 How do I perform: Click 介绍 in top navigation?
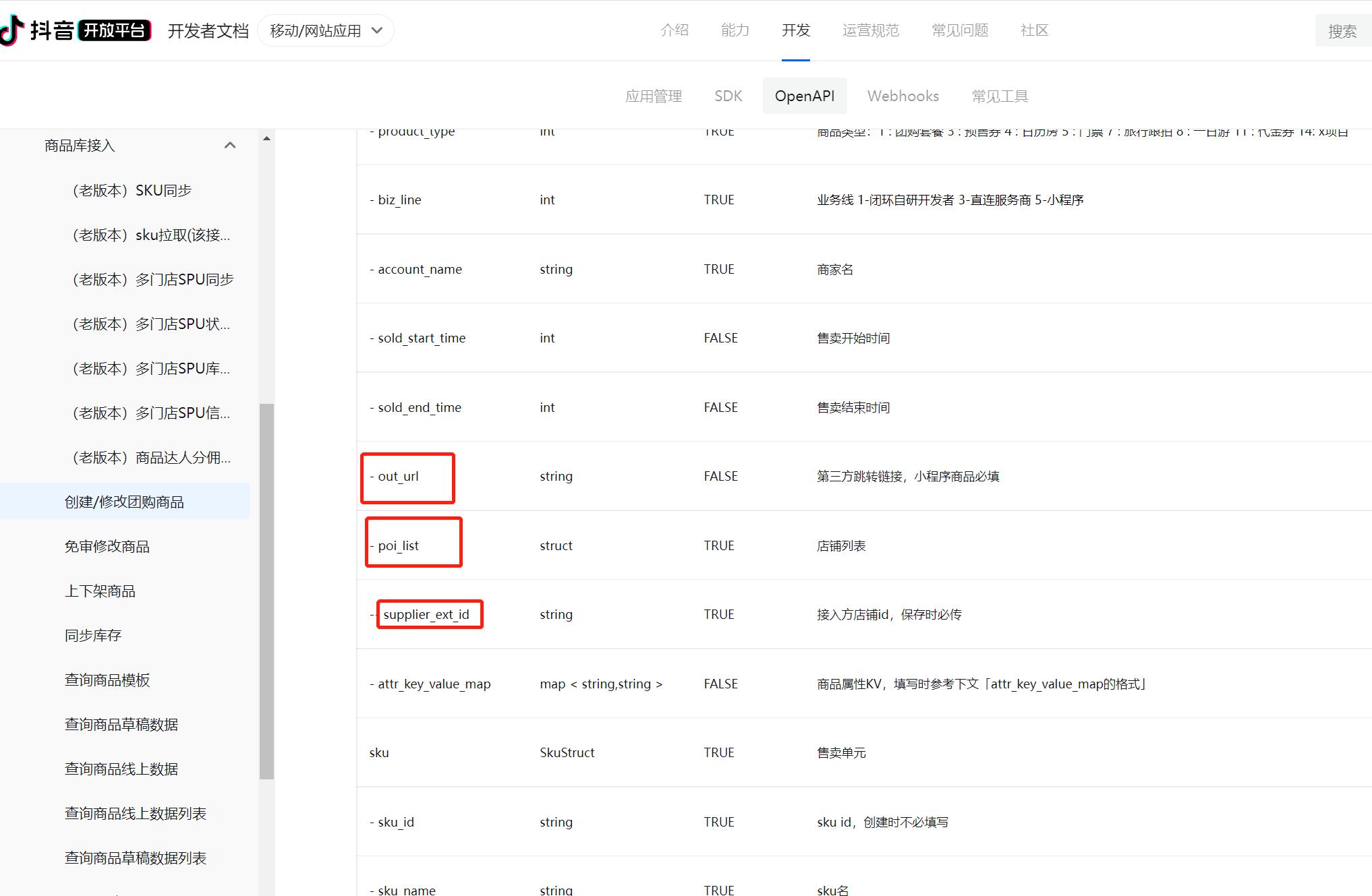coord(674,30)
